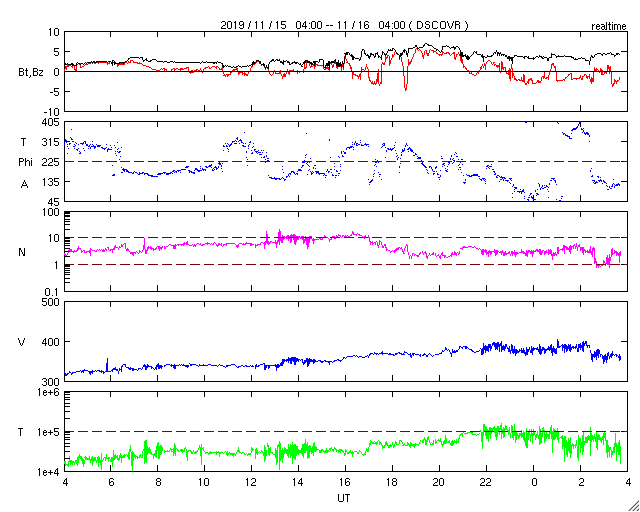Click the '-5' tick on the Bt,Bz axis
The width and height of the screenshot is (640, 512).
[x=55, y=92]
